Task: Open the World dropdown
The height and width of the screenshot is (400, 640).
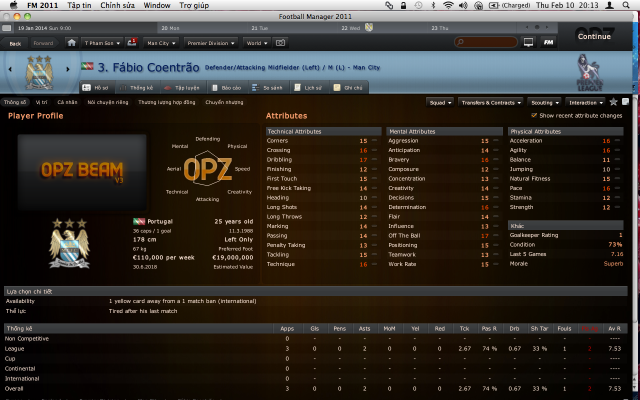Action: point(256,43)
